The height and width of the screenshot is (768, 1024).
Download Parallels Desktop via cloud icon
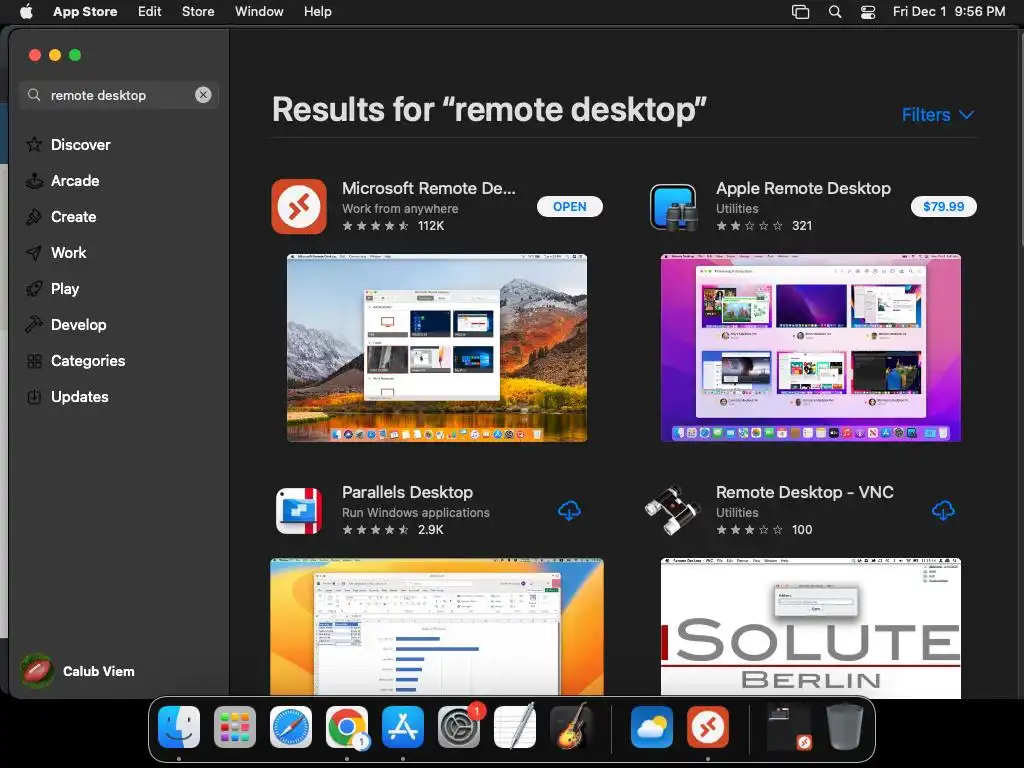pos(569,511)
